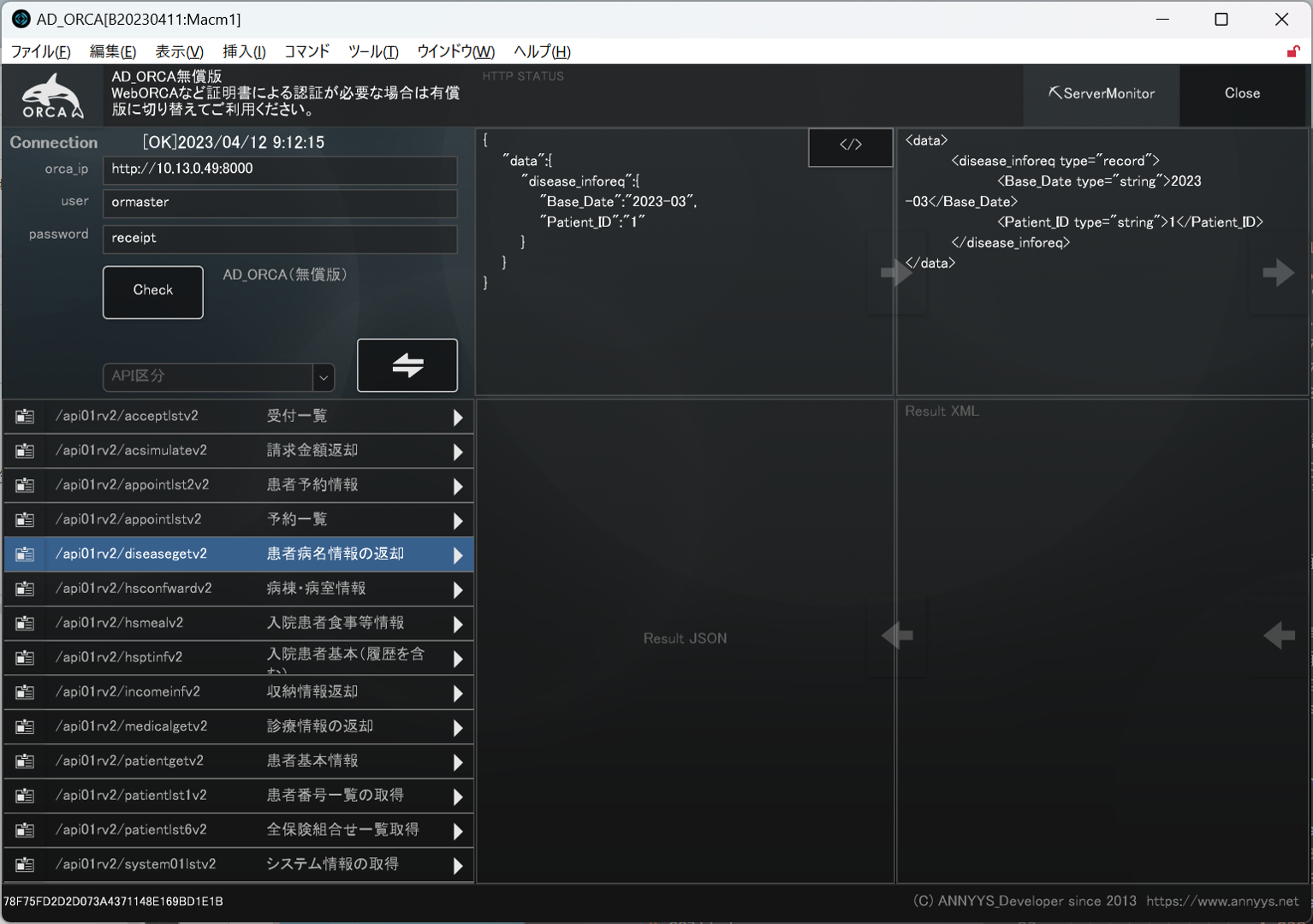Click the Close button in header
This screenshot has height=924, width=1313.
coord(1242,93)
